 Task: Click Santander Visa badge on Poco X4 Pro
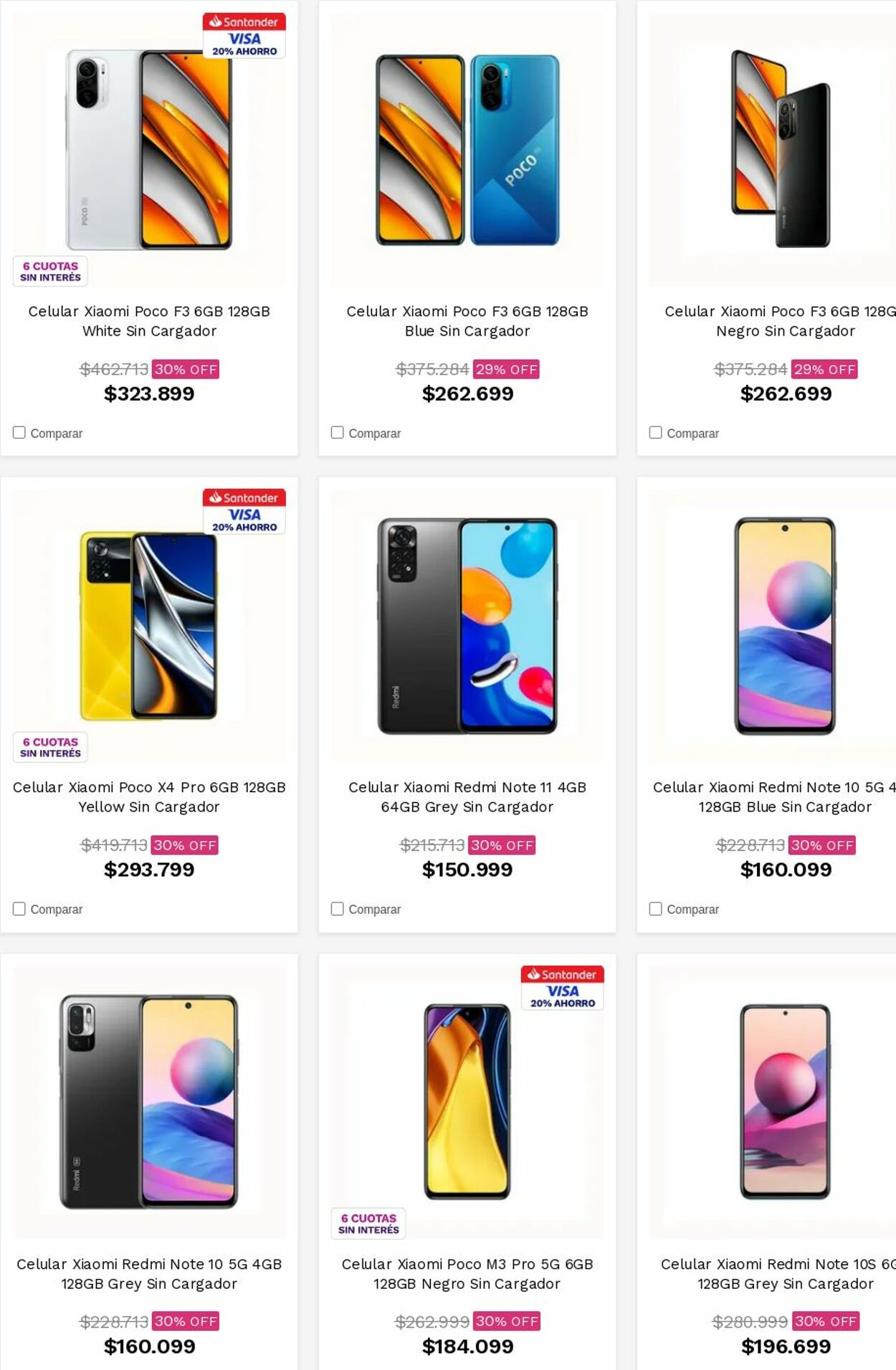coord(244,512)
